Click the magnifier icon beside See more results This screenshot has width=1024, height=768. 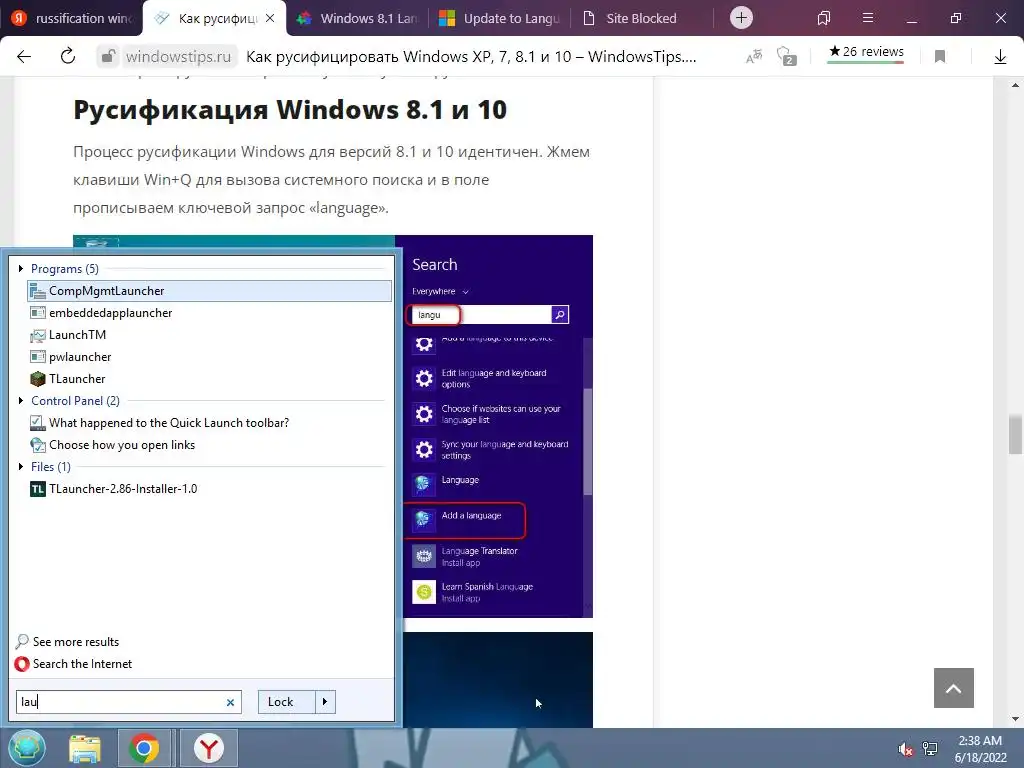(x=22, y=641)
